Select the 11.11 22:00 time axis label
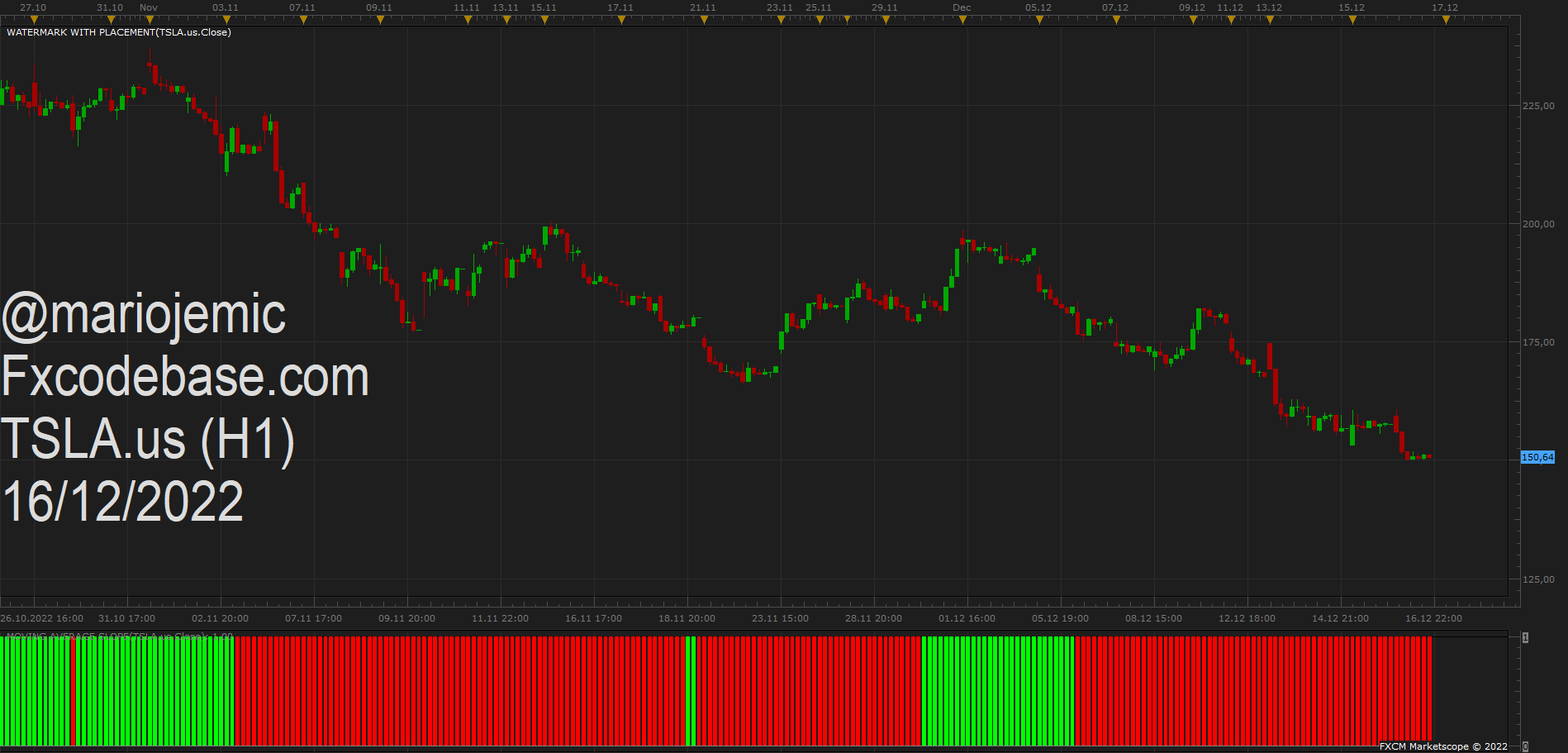The image size is (1568, 753). coord(500,618)
